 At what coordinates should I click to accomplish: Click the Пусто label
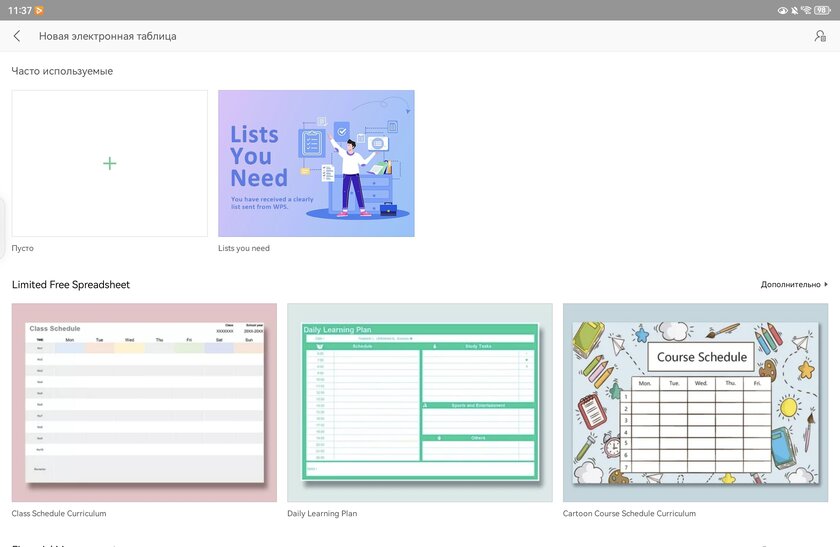22,248
